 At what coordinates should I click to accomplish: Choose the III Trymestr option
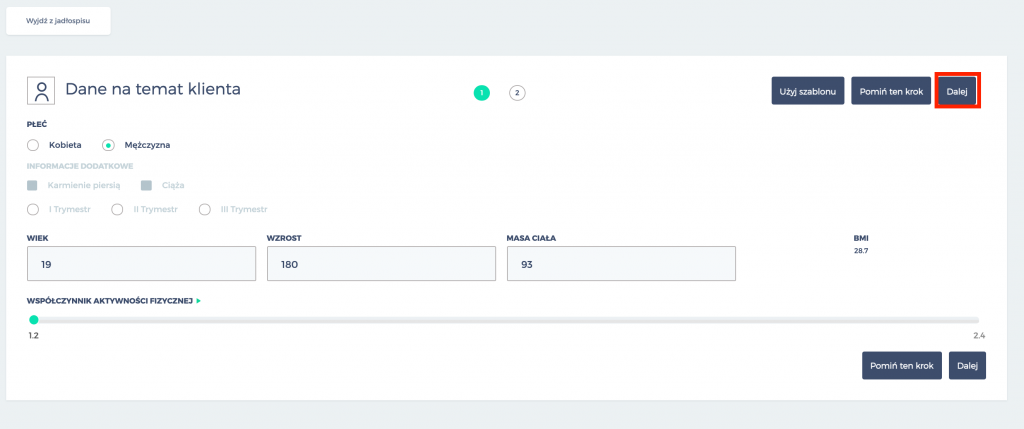point(205,209)
